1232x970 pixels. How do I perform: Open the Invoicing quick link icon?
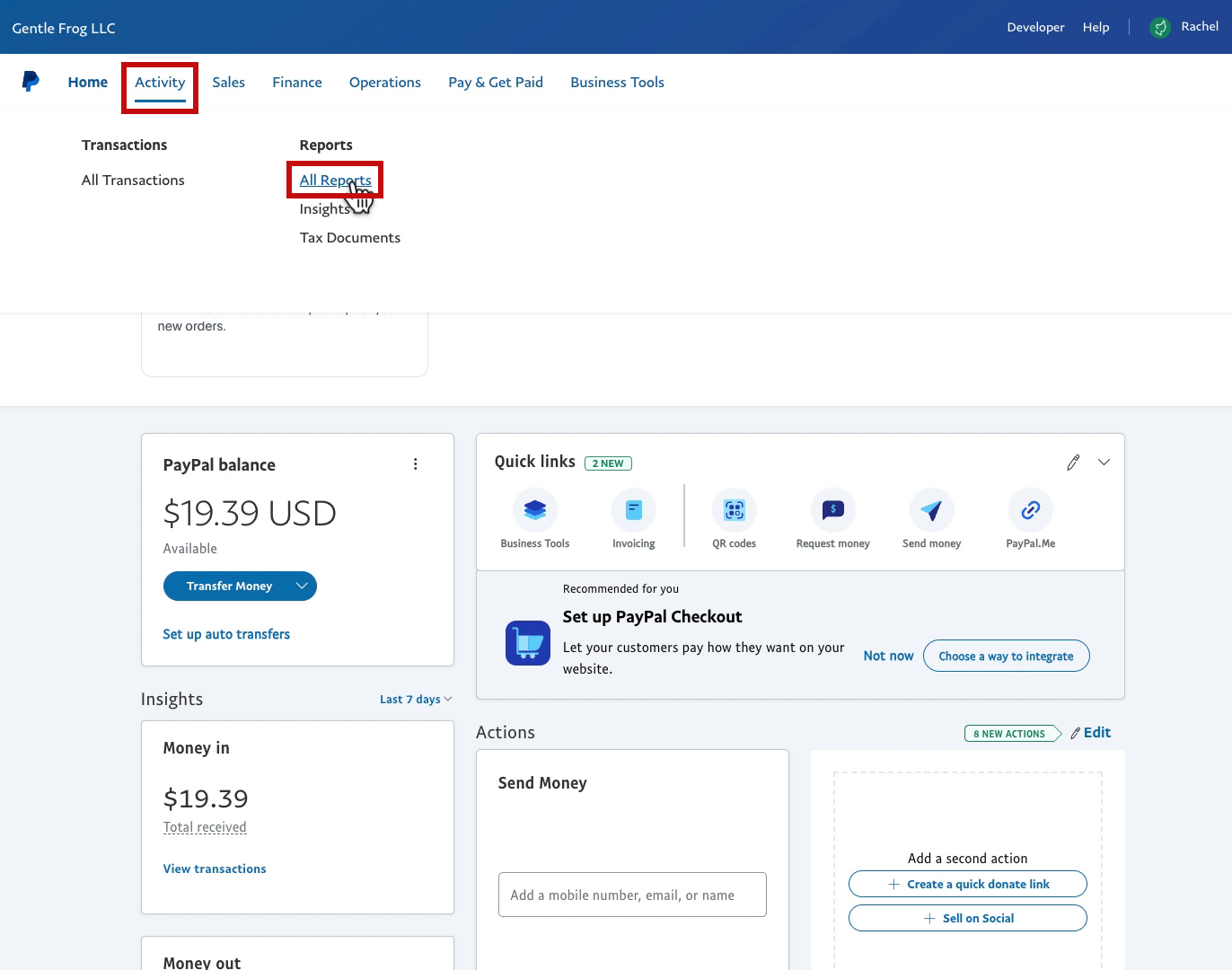tap(634, 510)
